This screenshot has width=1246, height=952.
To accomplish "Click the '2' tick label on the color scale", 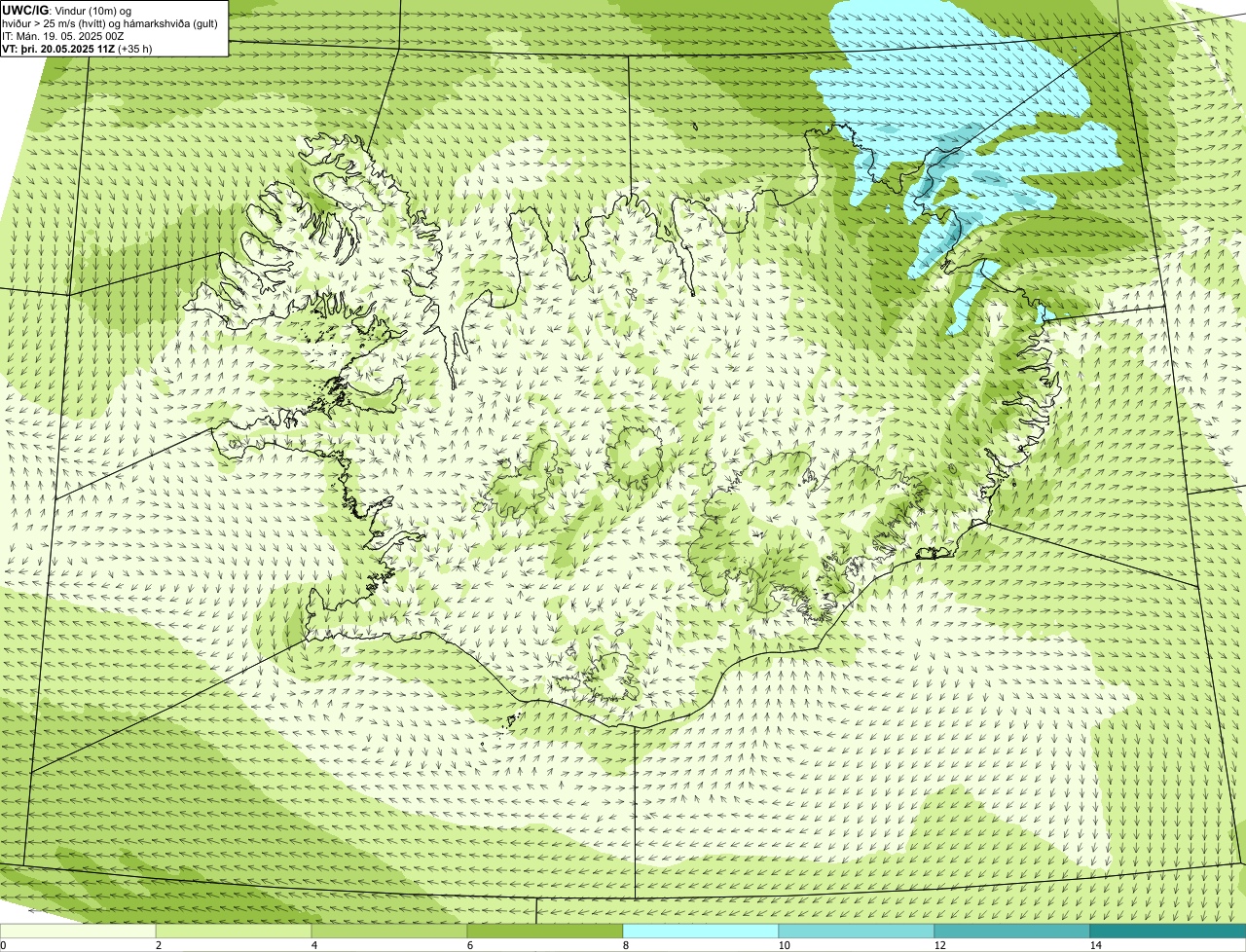I will click(x=158, y=945).
